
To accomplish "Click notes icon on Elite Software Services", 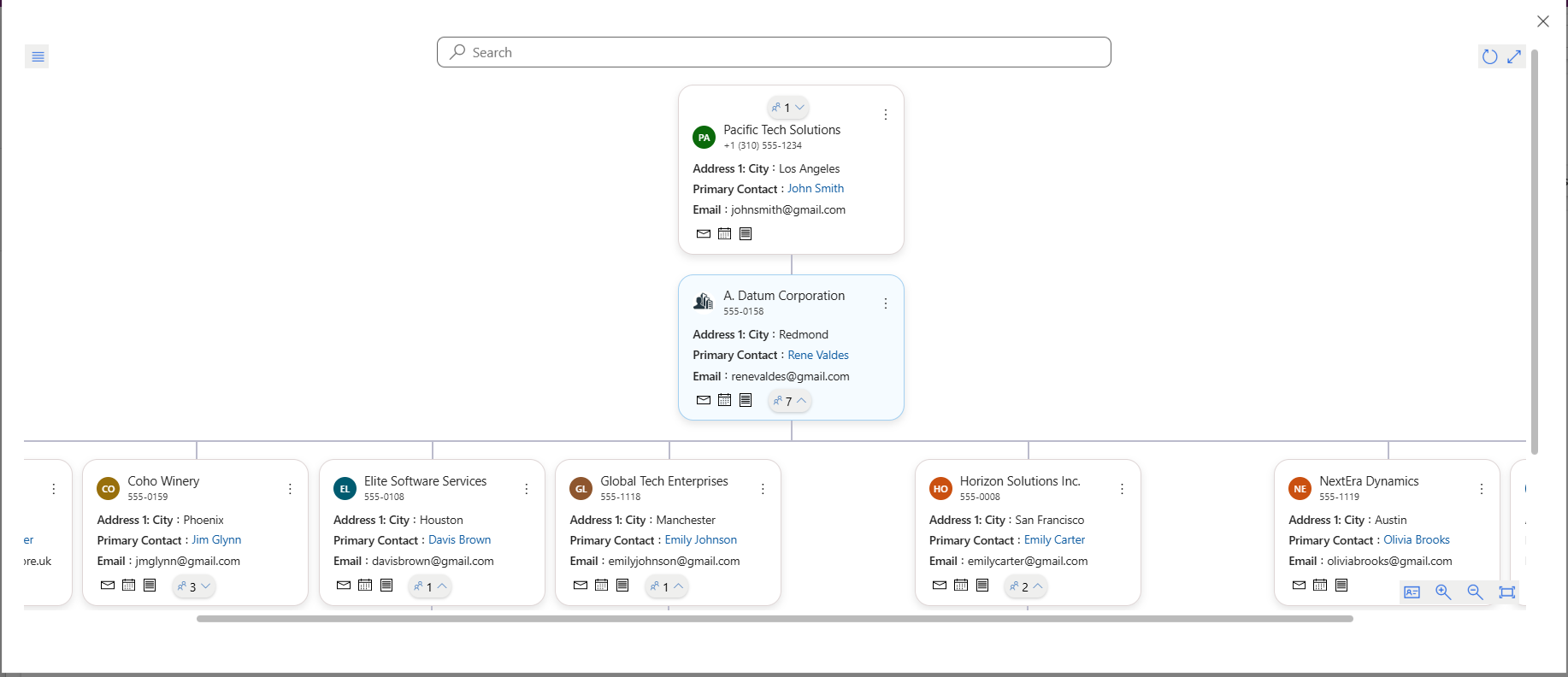I will click(x=386, y=586).
